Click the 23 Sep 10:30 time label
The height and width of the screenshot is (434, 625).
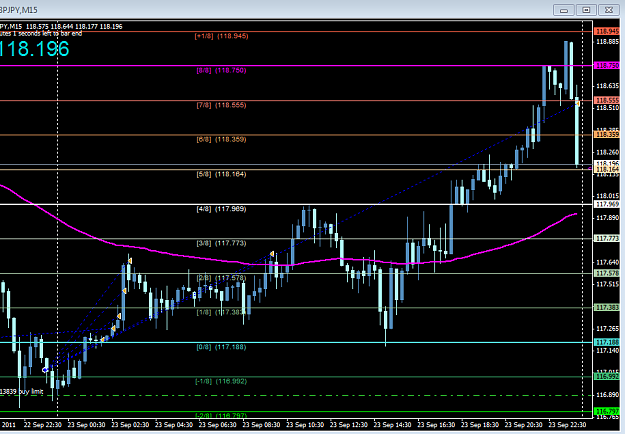[x=305, y=424]
